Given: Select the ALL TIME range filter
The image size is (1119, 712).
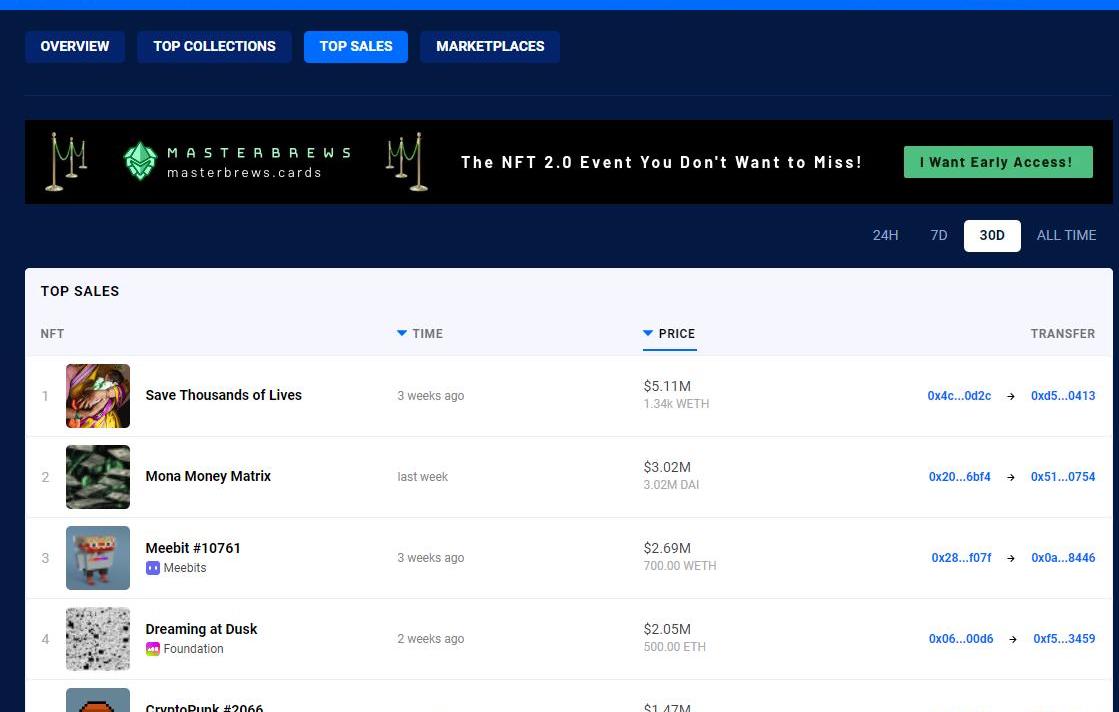Looking at the screenshot, I should pos(1066,235).
